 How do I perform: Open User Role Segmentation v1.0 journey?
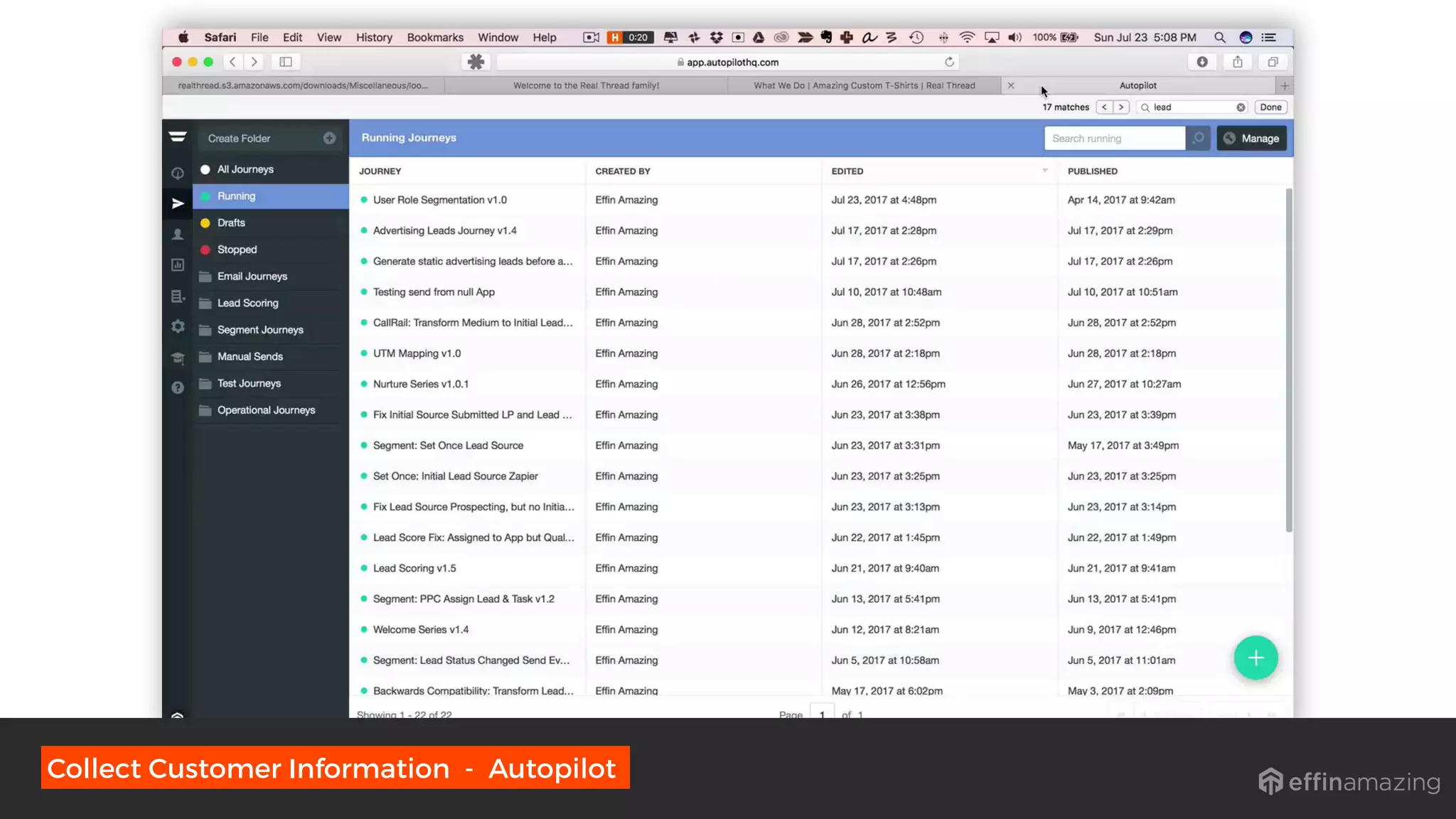pyautogui.click(x=439, y=200)
